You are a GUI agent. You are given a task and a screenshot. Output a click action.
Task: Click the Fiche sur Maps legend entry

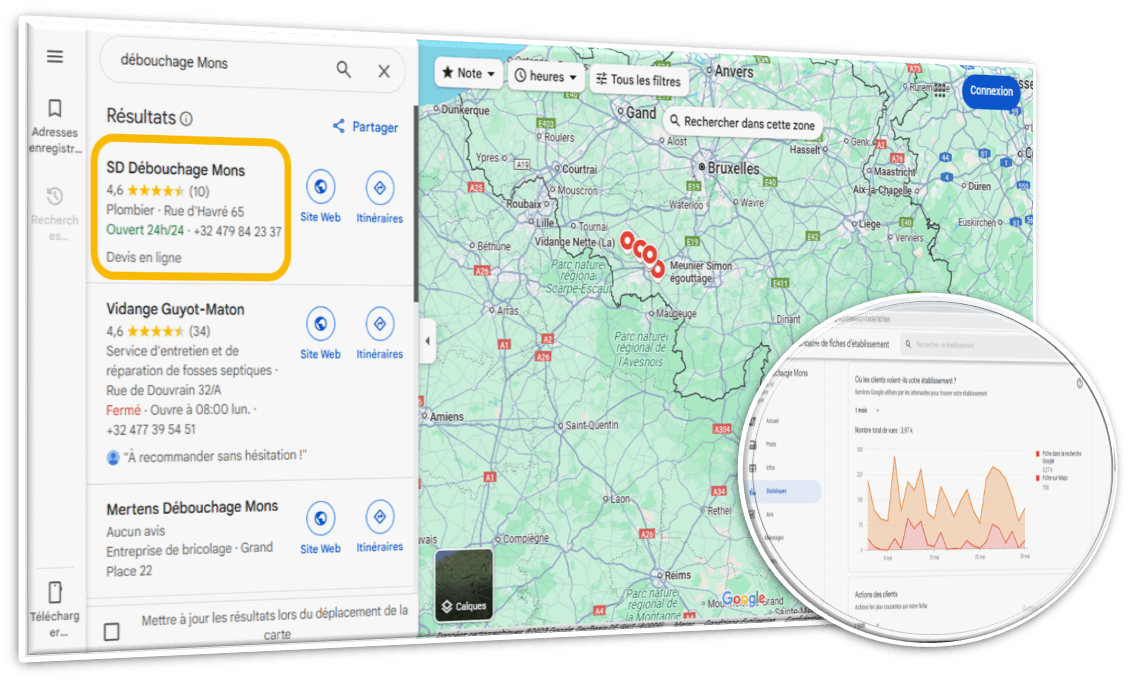(x=1053, y=478)
